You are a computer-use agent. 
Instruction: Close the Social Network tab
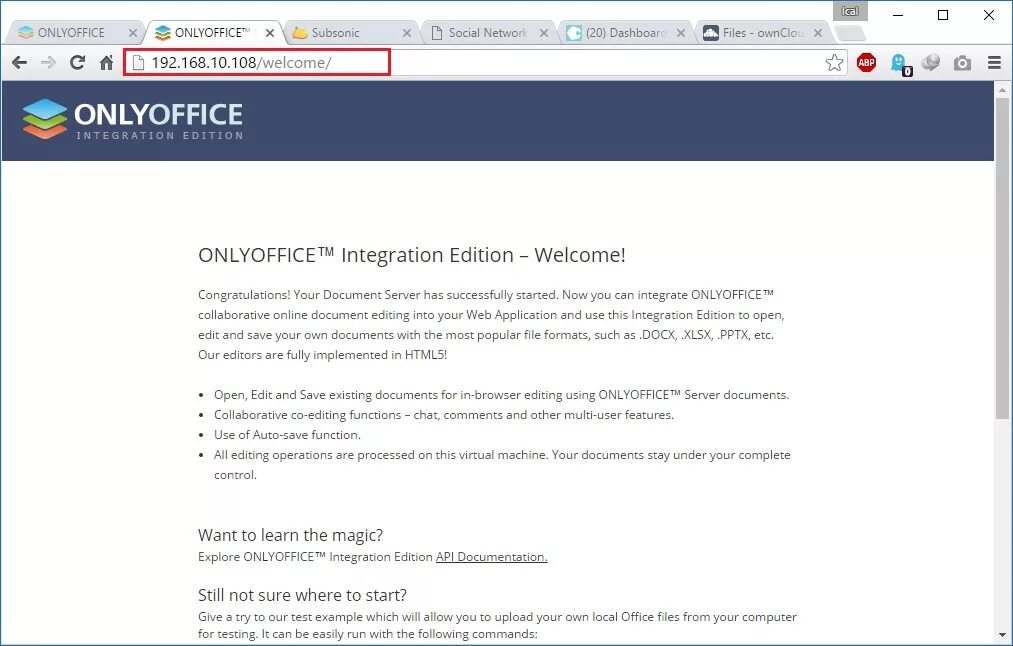544,33
